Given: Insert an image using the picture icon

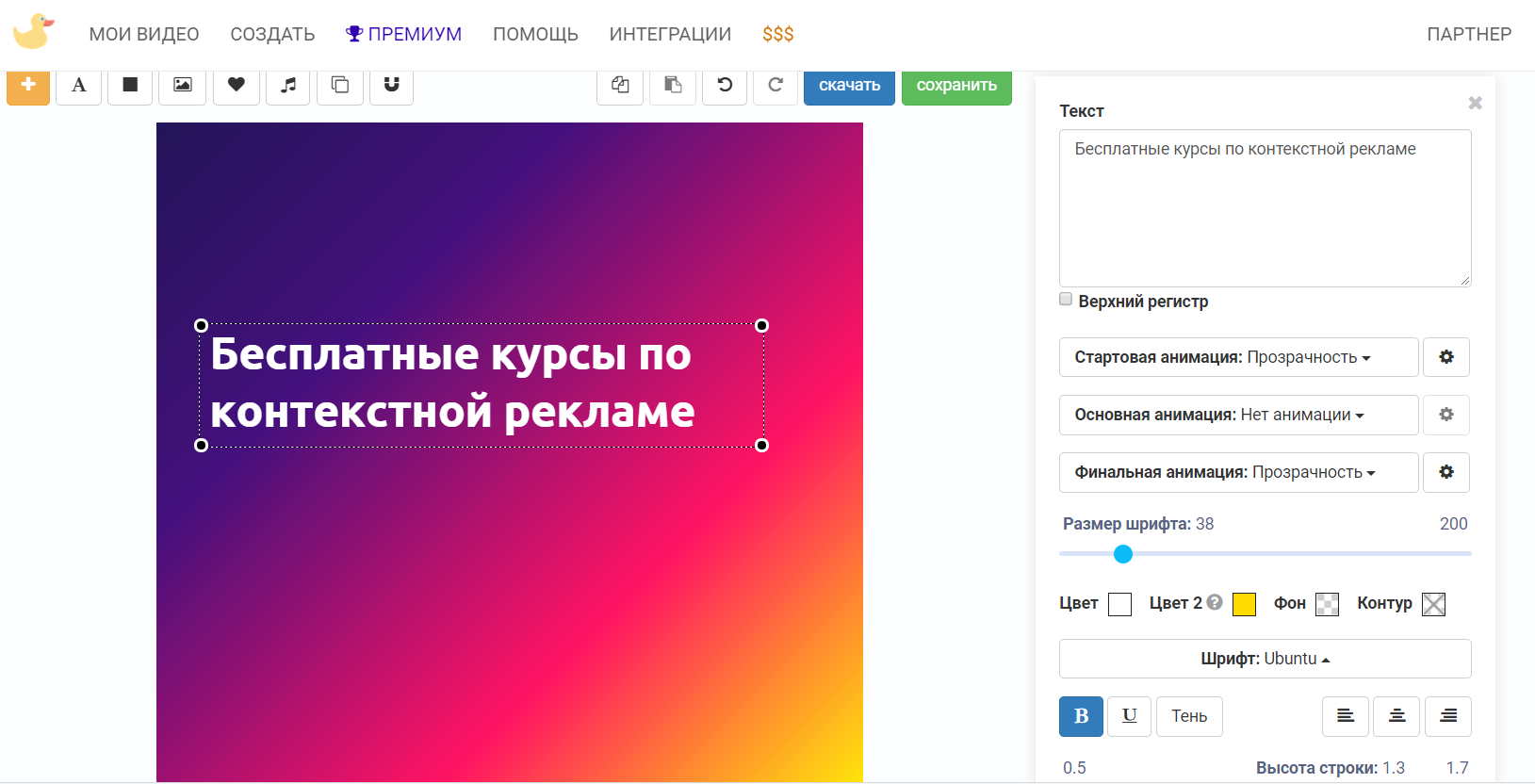Looking at the screenshot, I should click(x=183, y=86).
